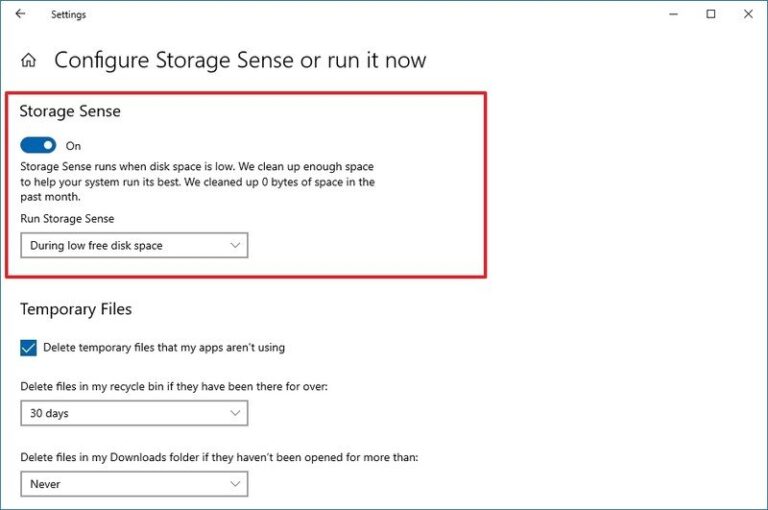The image size is (768, 510).
Task: Click chevron arrow on Run Storage Sense box
Action: [235, 245]
